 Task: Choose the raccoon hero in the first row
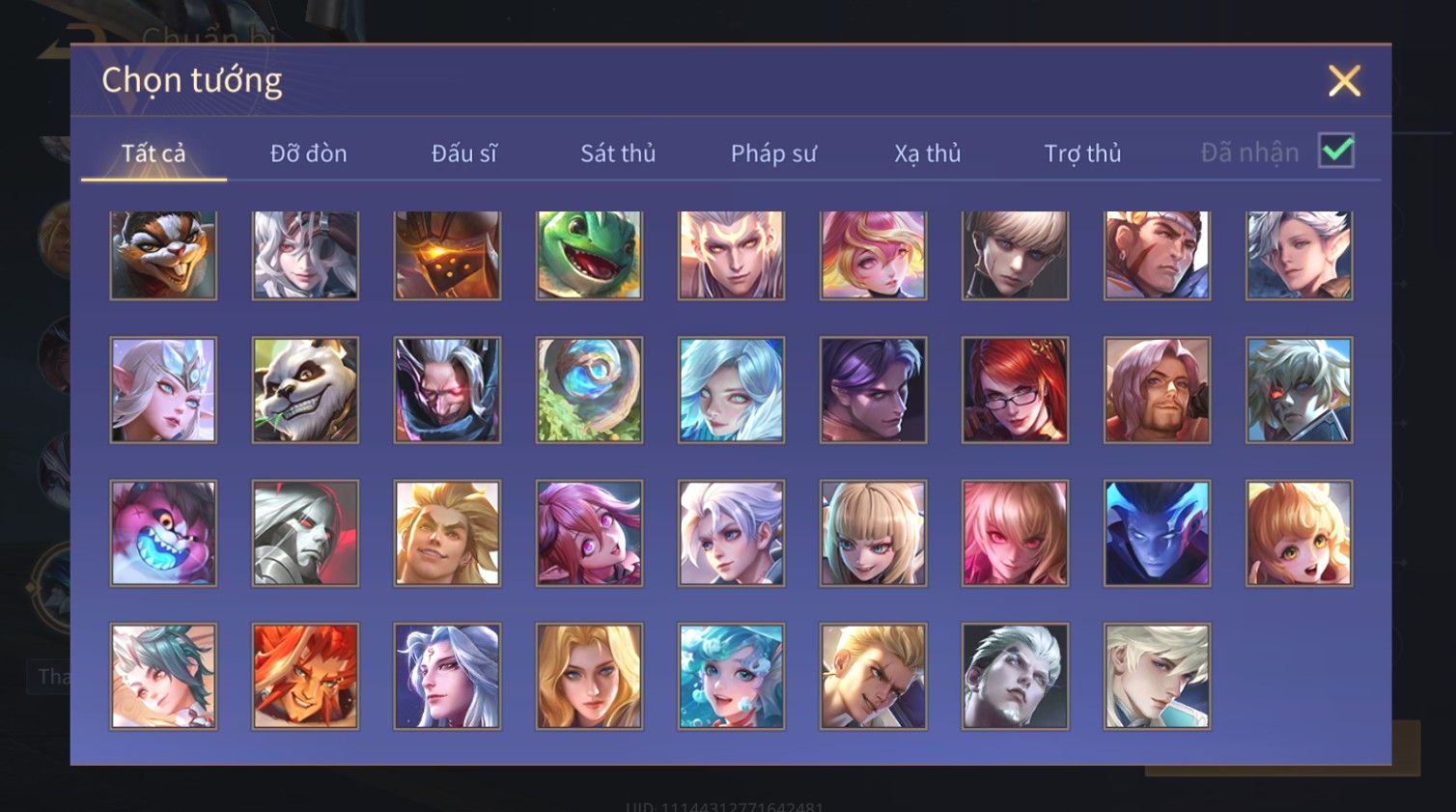[x=163, y=255]
